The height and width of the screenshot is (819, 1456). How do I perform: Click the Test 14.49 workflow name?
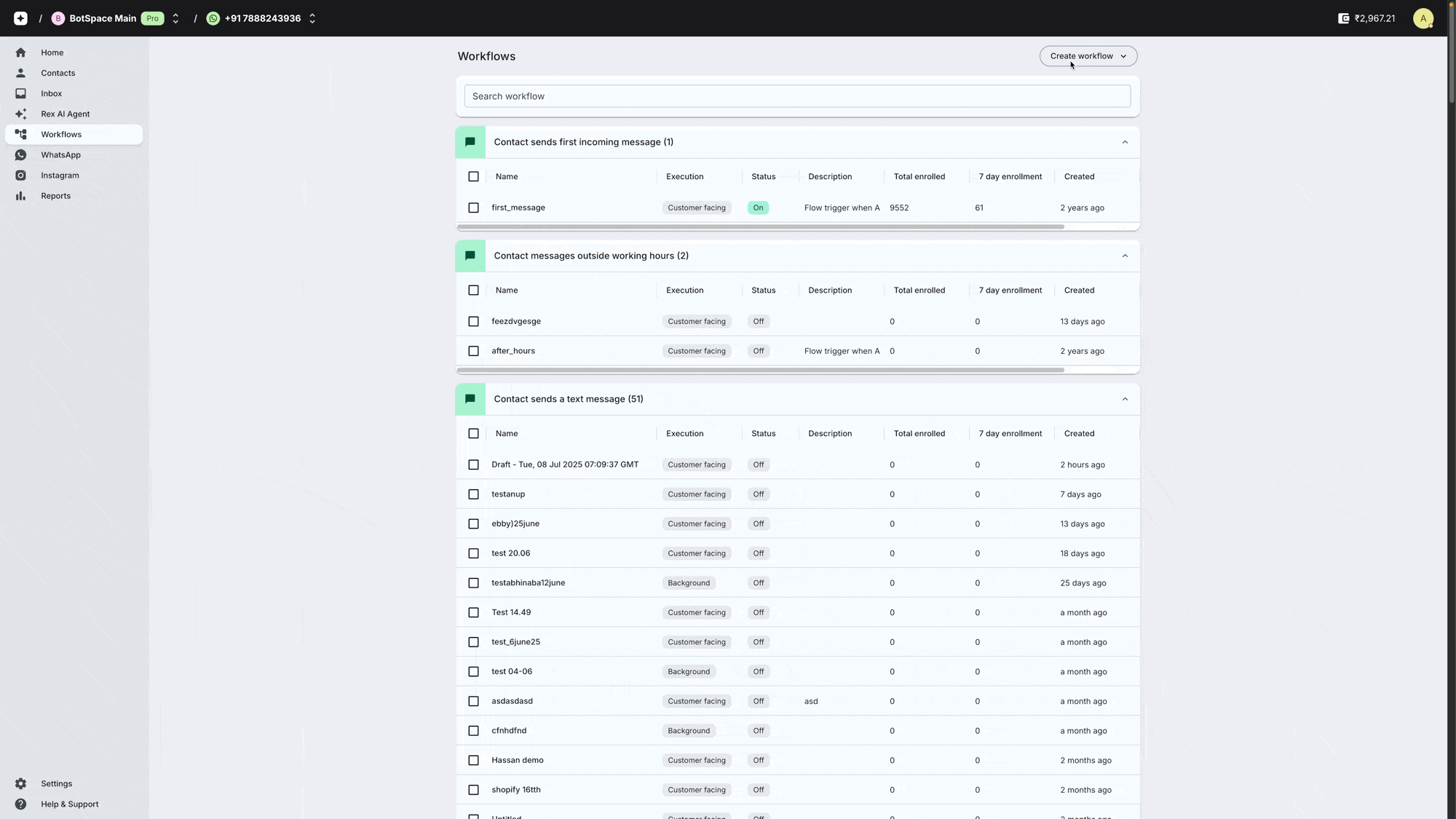tap(510, 612)
